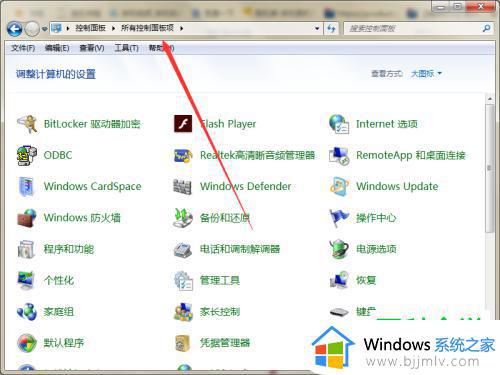Screen dimensions: 500x375
Task: Click the BitLocker 驱动器加密 link
Action: pyautogui.click(x=92, y=124)
